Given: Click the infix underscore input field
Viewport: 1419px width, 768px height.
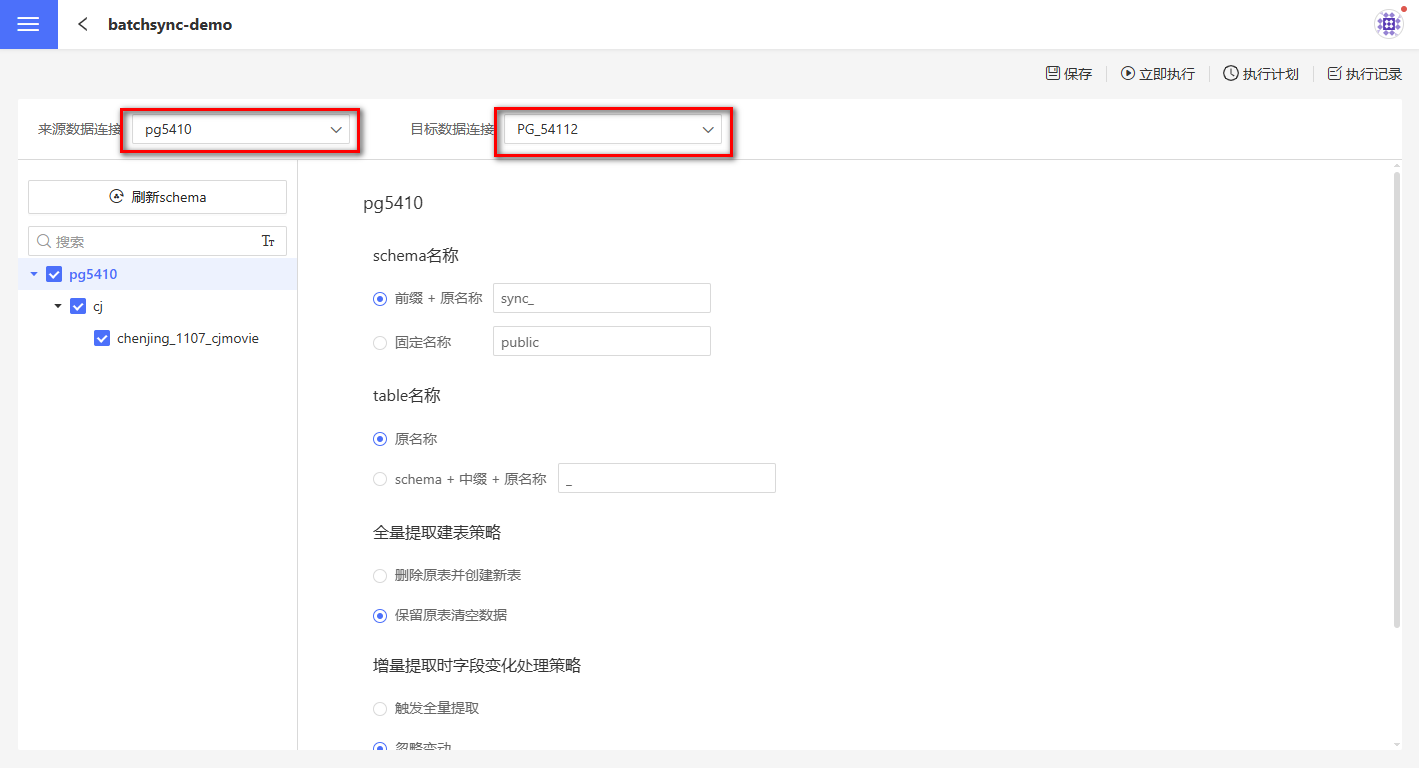Looking at the screenshot, I should coord(667,478).
